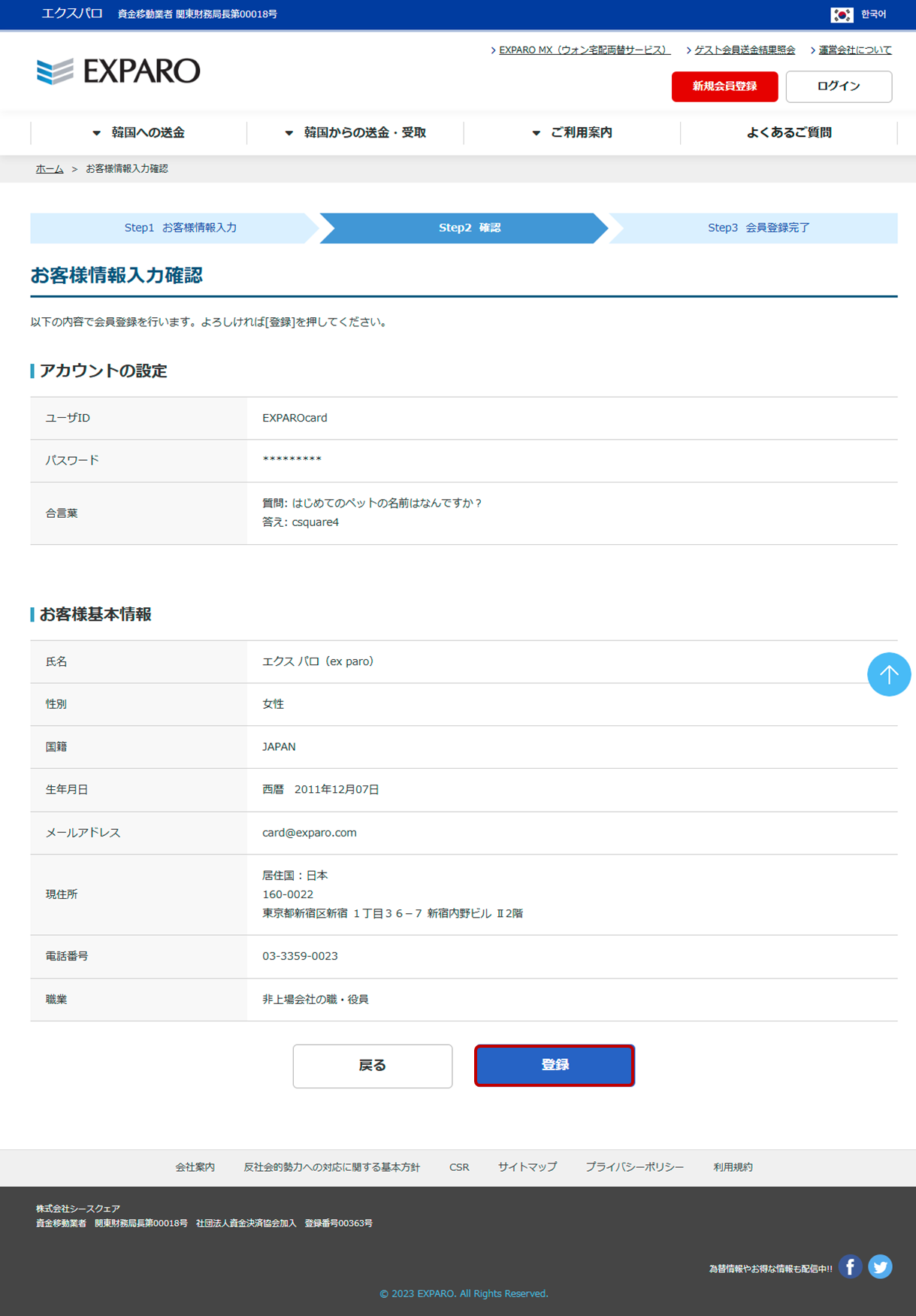Click the scroll-to-top arrow button
This screenshot has height=1316, width=916.
pos(888,674)
